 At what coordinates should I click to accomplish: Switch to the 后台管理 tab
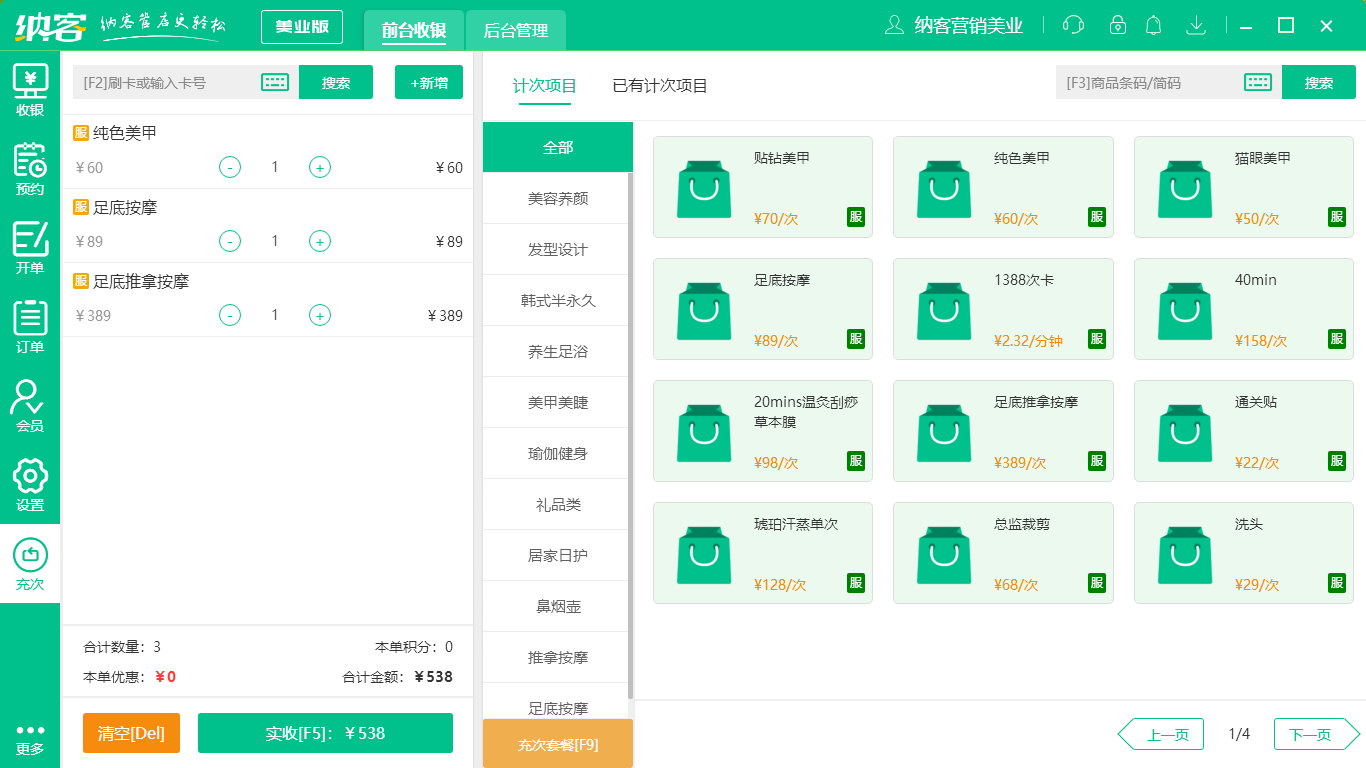point(516,31)
